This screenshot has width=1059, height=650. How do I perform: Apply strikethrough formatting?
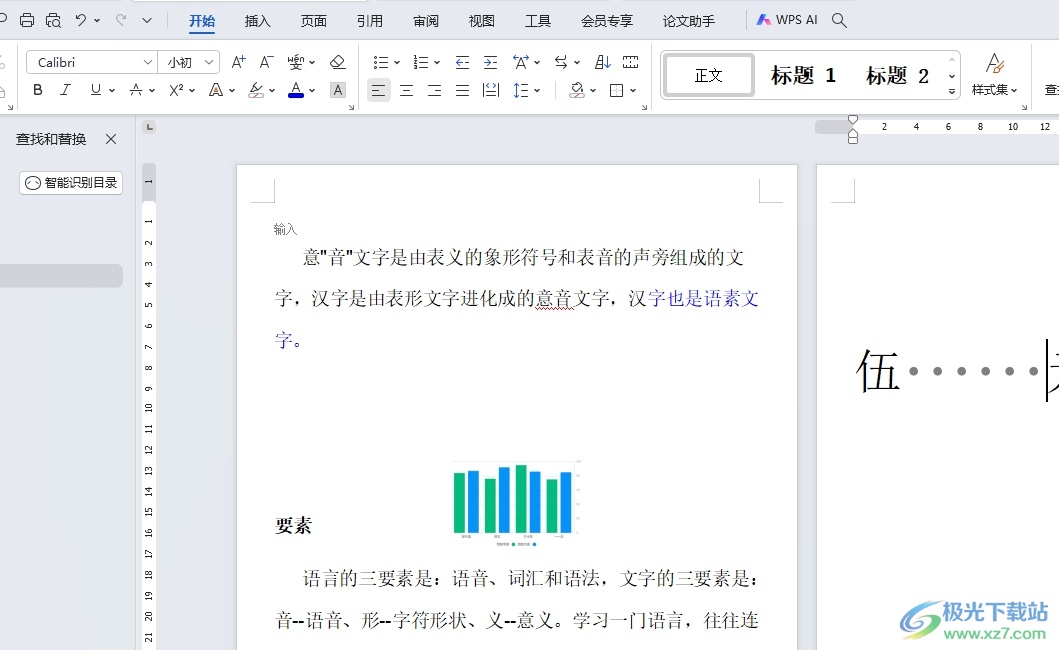tap(136, 90)
